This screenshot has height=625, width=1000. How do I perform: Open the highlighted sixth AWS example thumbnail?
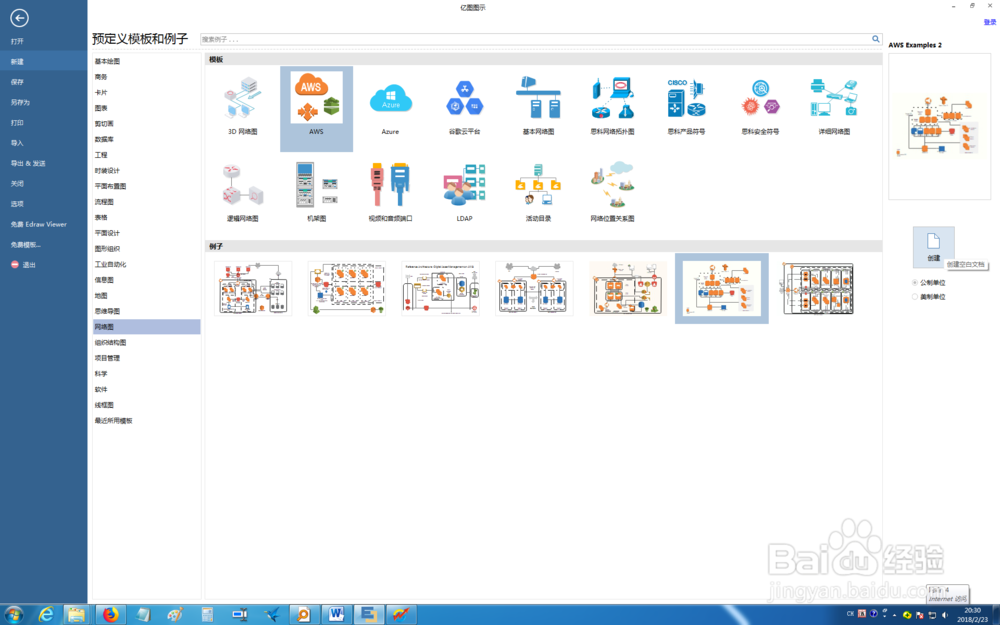coord(722,288)
